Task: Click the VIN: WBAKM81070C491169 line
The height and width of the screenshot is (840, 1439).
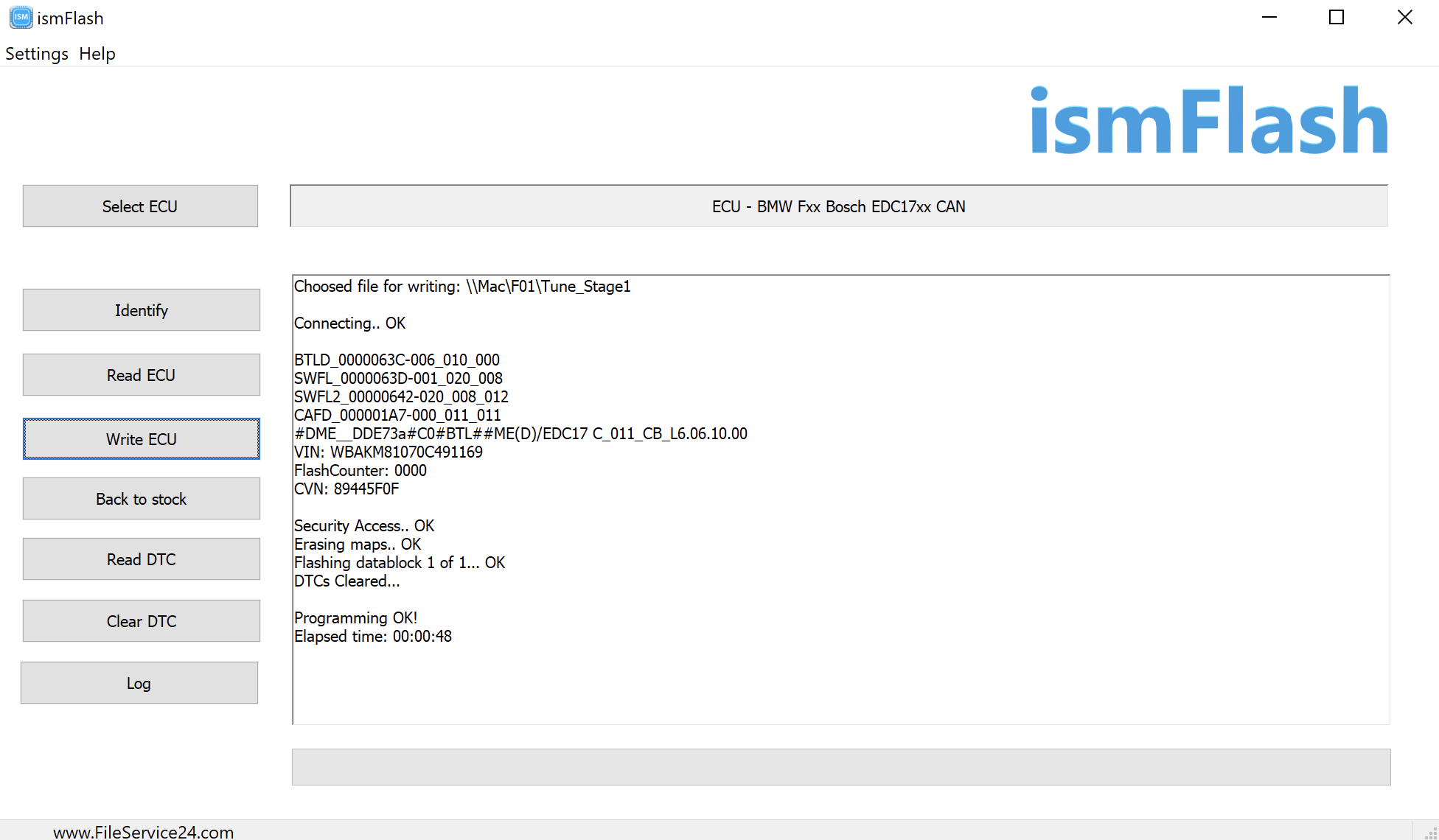Action: (389, 452)
